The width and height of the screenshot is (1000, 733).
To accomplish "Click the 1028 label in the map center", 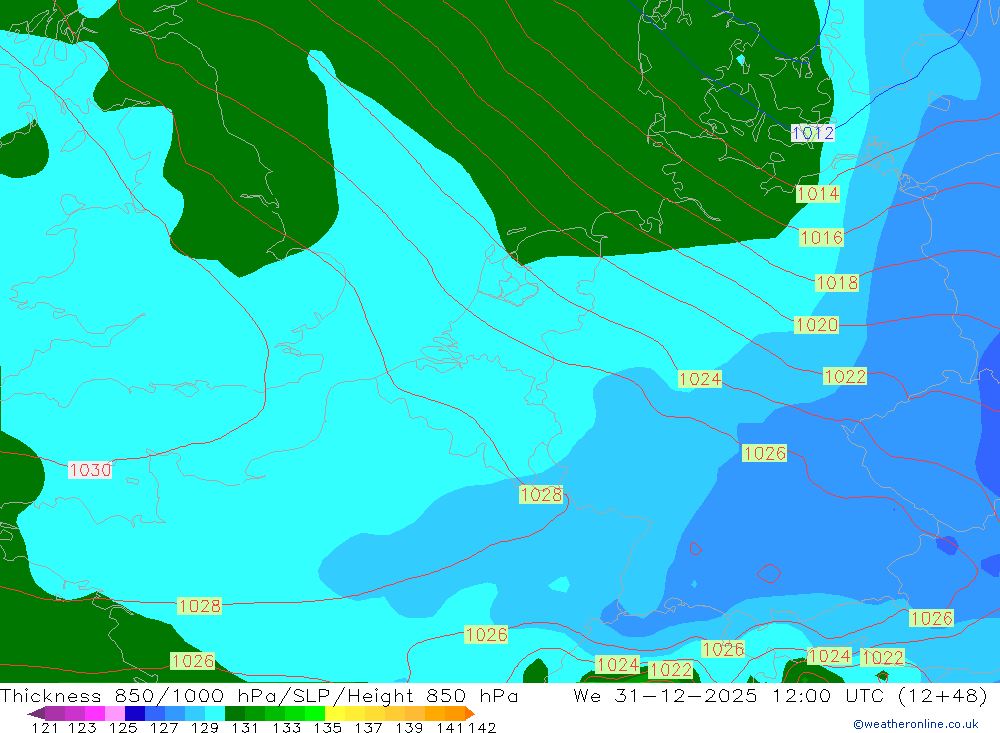I will 541,494.
